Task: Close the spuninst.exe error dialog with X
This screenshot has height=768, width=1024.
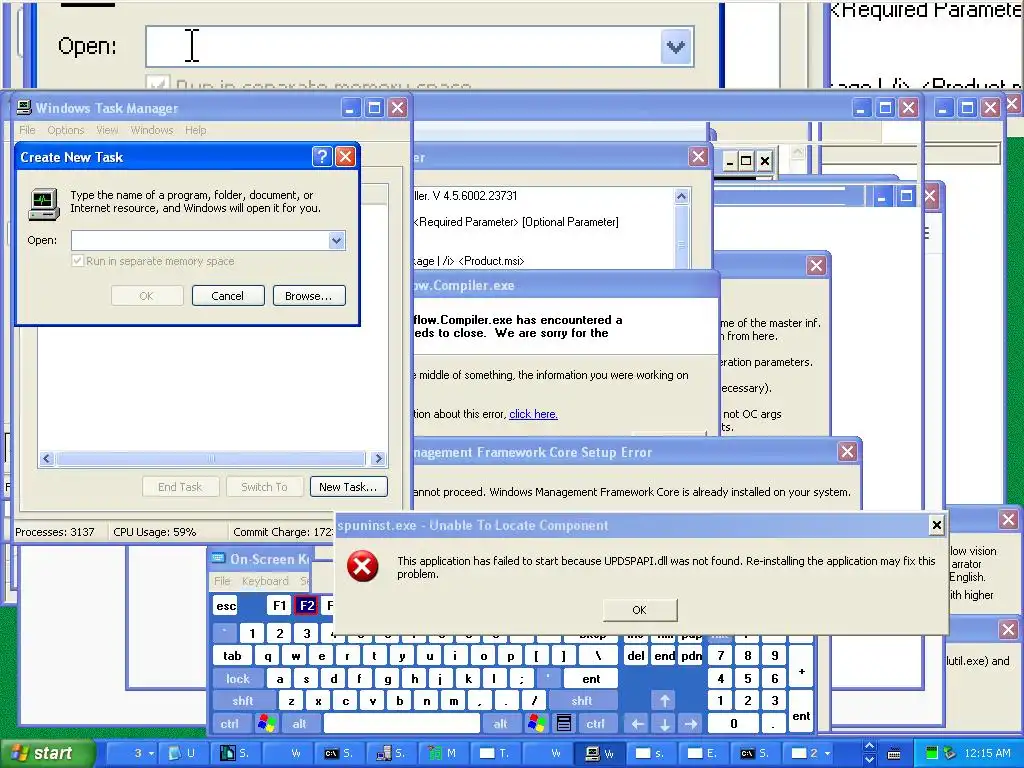Action: pos(936,524)
